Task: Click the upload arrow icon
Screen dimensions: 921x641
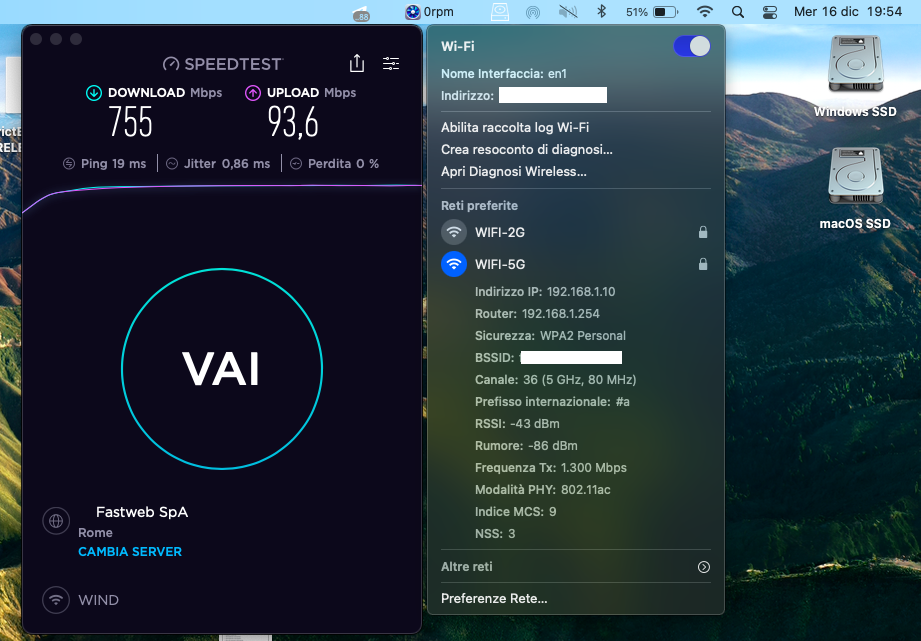Action: coord(253,93)
